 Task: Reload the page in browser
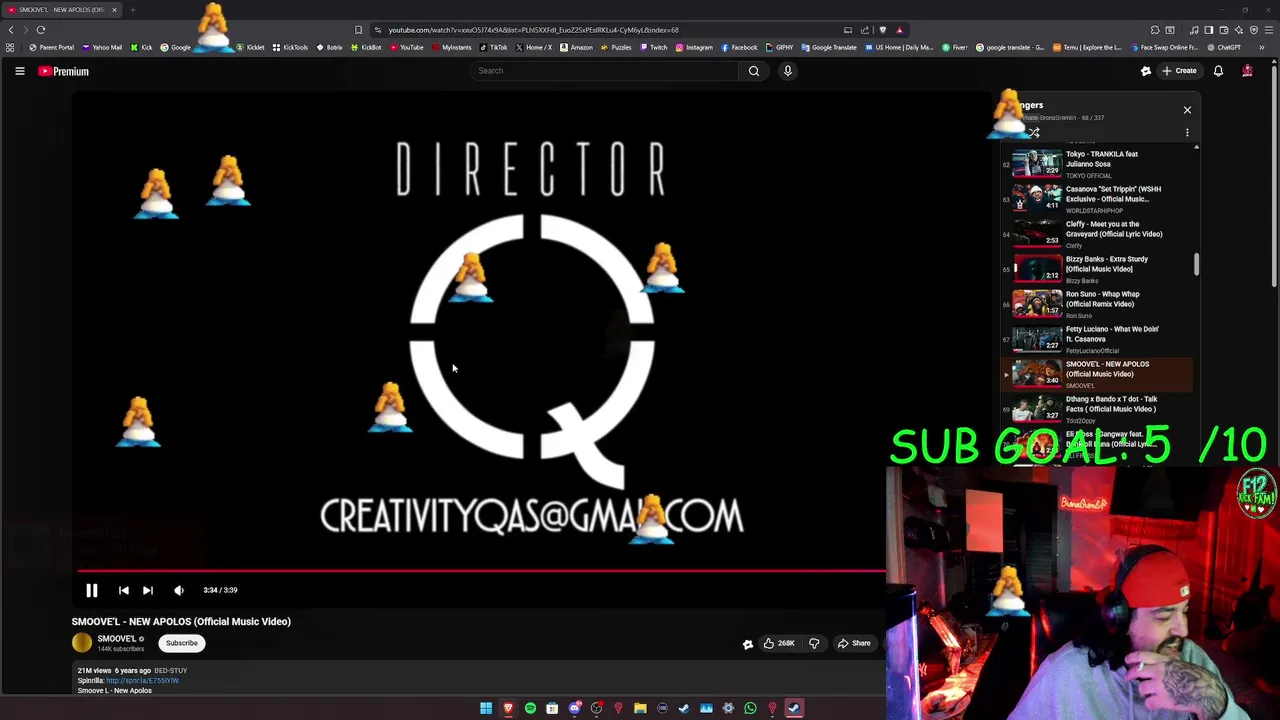tap(41, 30)
